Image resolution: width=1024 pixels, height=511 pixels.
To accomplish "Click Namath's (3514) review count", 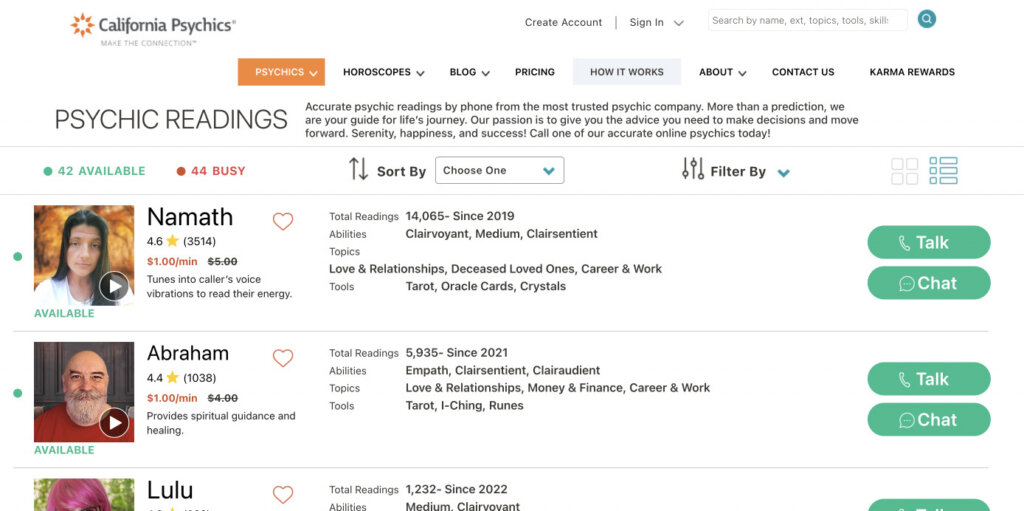I will pos(200,241).
